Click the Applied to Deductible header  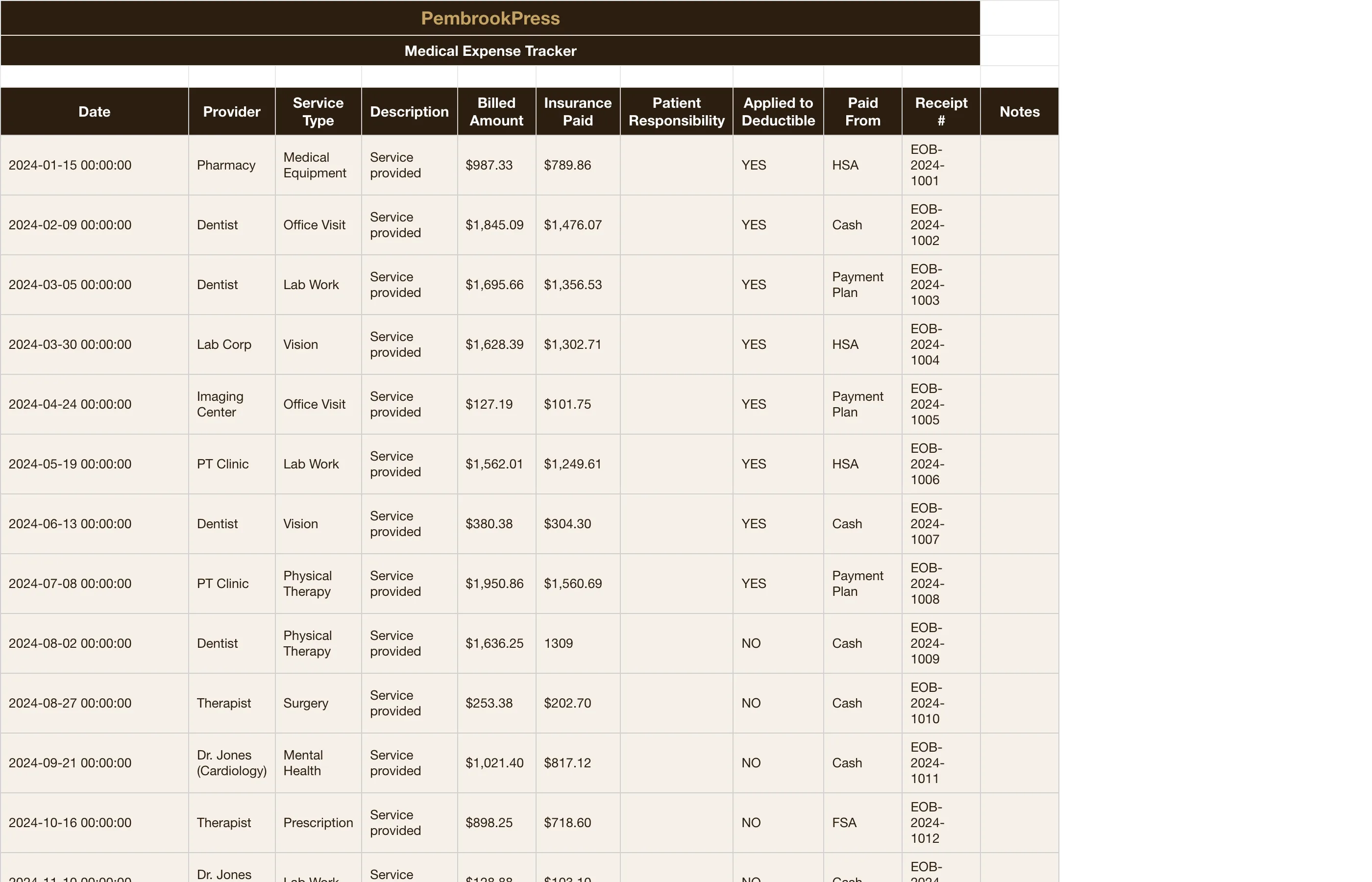pyautogui.click(x=778, y=112)
